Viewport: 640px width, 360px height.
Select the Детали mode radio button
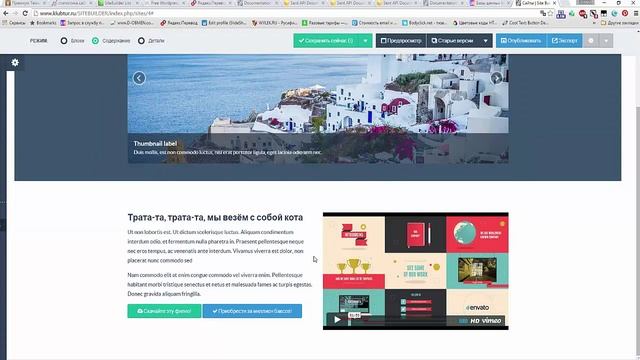point(141,41)
